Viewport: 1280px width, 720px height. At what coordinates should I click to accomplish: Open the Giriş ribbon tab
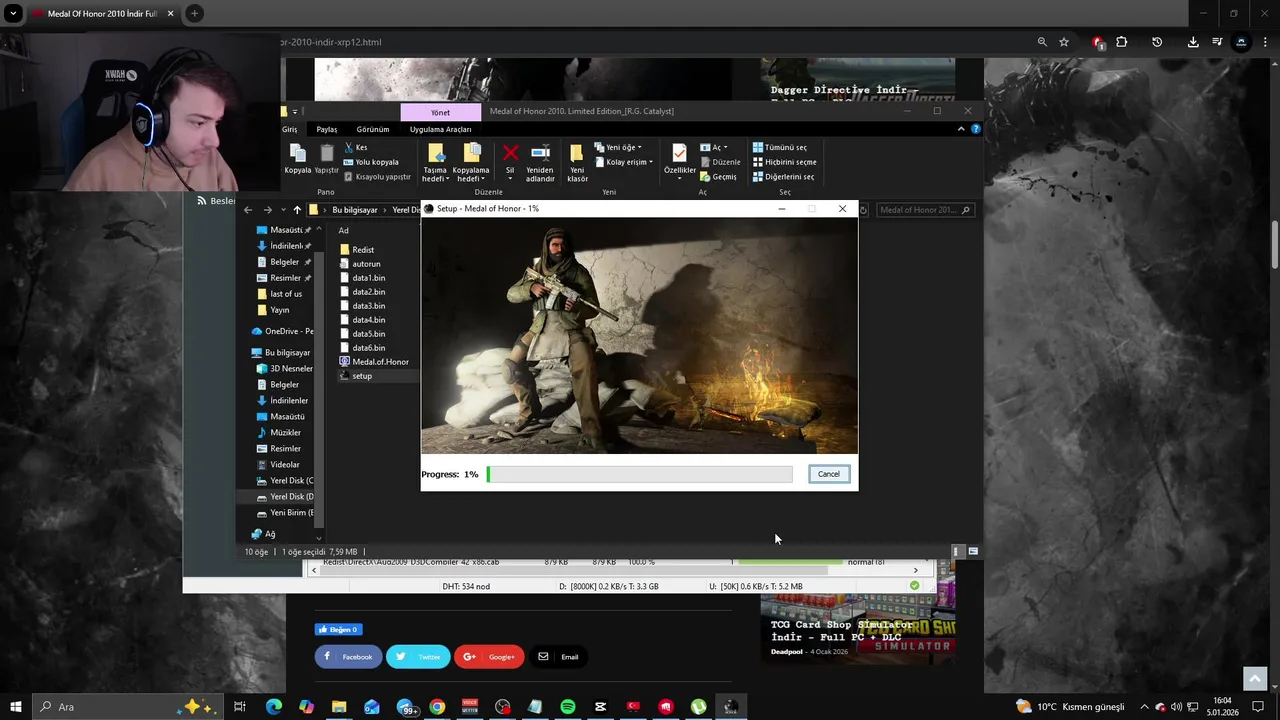pyautogui.click(x=290, y=129)
